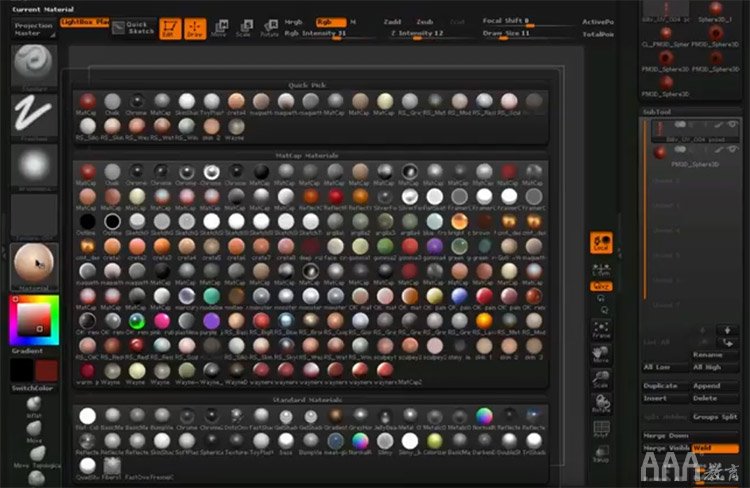Select the Move transform tool in top shelf

click(220, 28)
